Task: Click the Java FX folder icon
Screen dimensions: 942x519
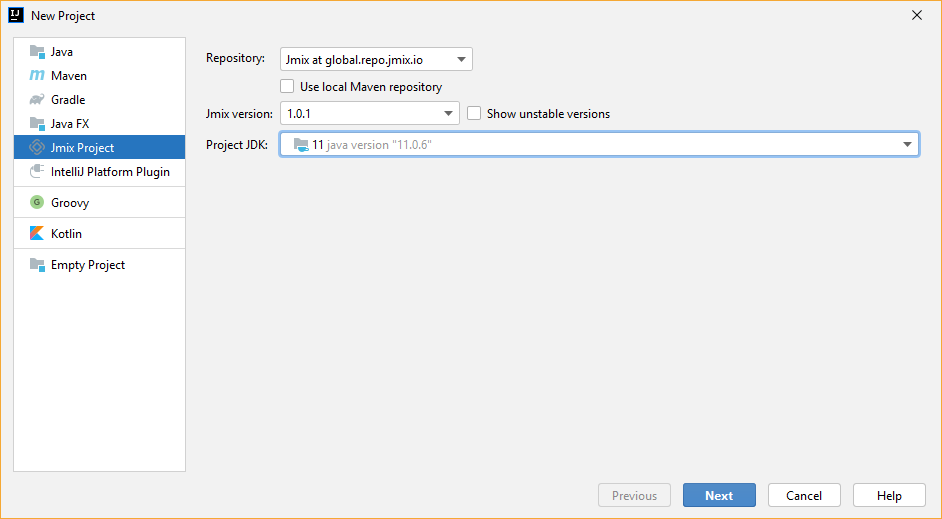Action: point(37,124)
